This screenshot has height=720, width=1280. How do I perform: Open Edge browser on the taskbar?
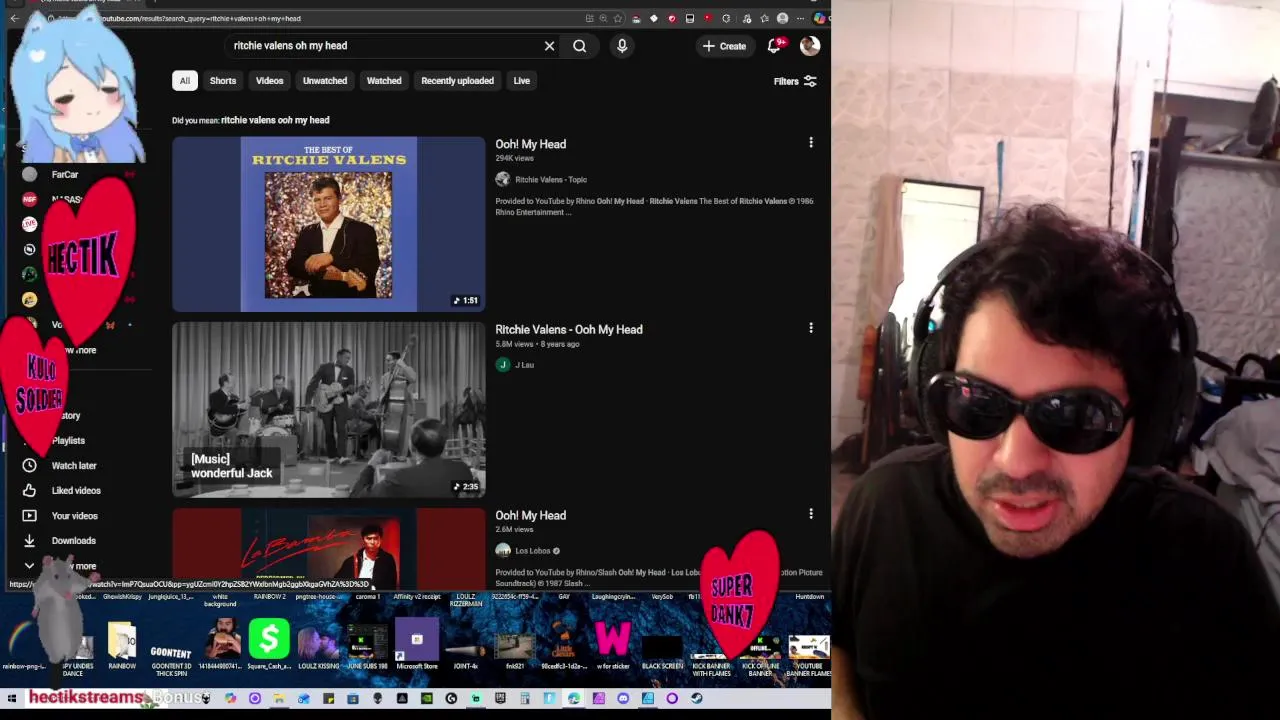tap(574, 699)
